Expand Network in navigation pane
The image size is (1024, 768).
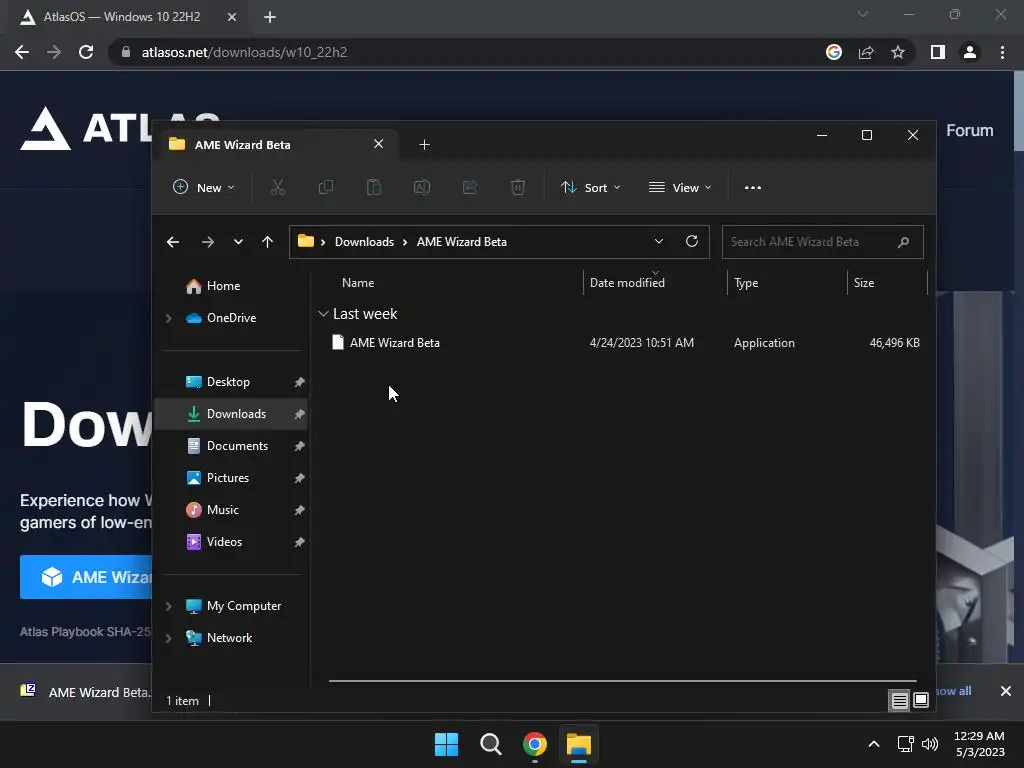point(168,638)
